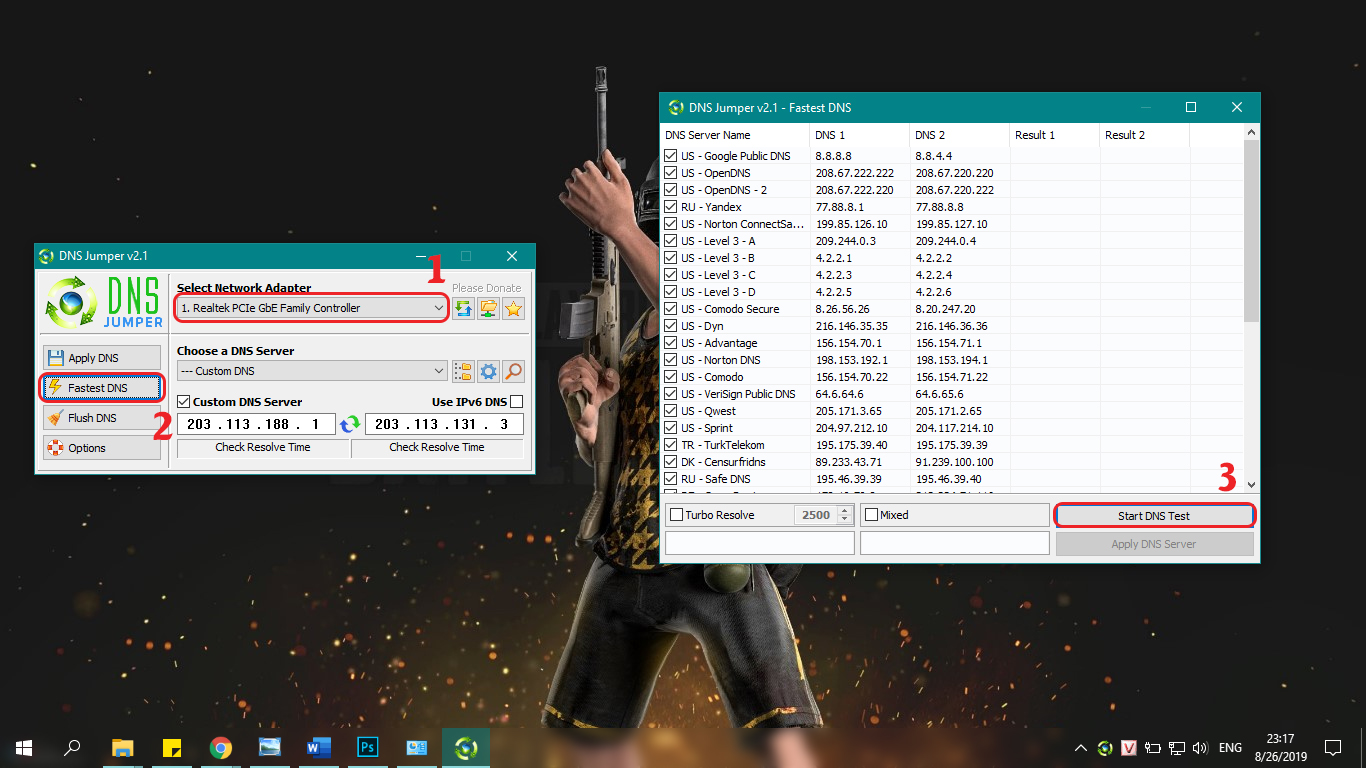The image size is (1366, 768).
Task: Sort by Result 1 column header
Action: coord(1054,135)
